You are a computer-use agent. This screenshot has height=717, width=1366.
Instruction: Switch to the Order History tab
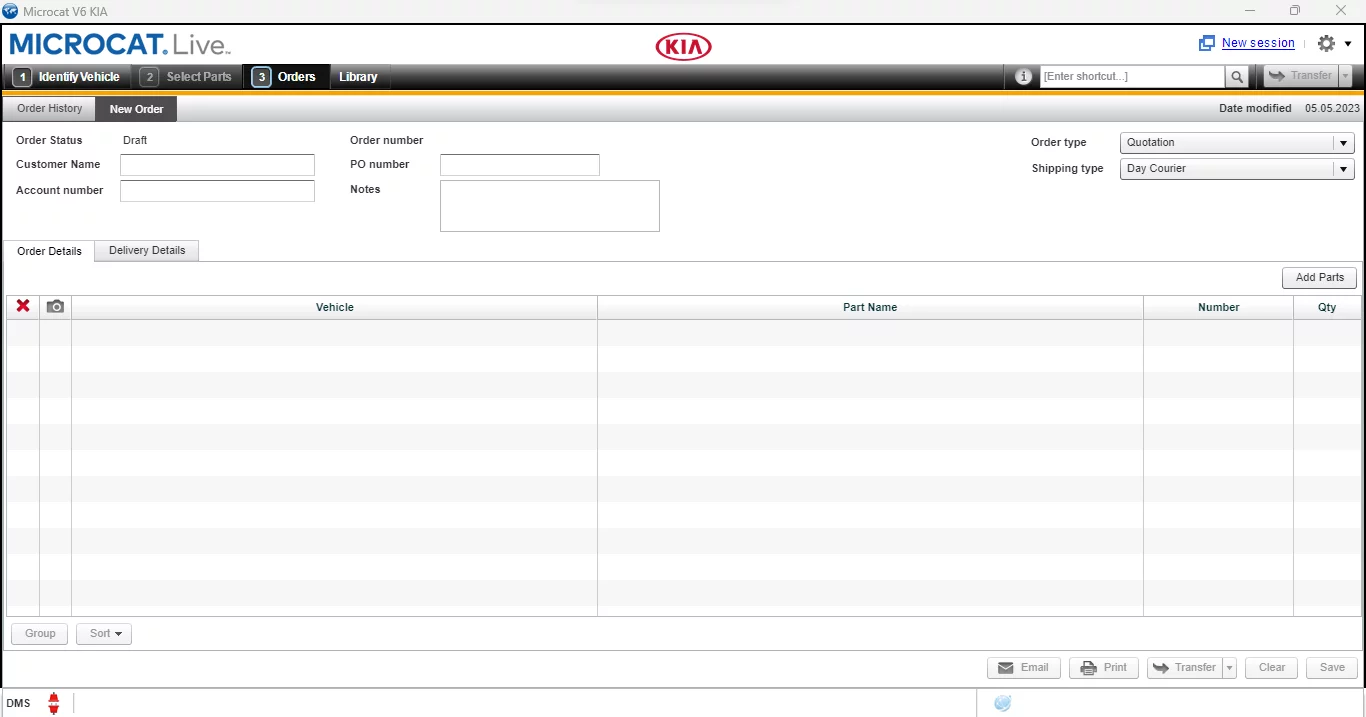[x=50, y=109]
